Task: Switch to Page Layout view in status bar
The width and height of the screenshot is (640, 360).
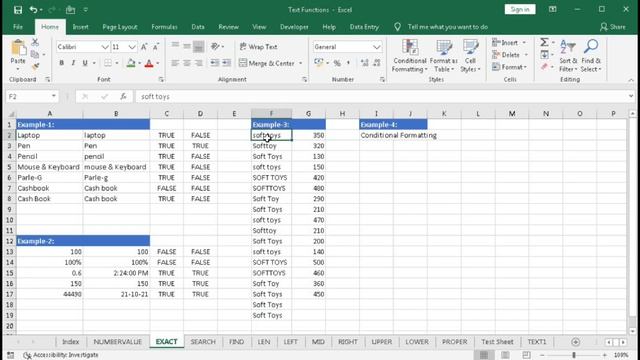Action: click(x=505, y=355)
